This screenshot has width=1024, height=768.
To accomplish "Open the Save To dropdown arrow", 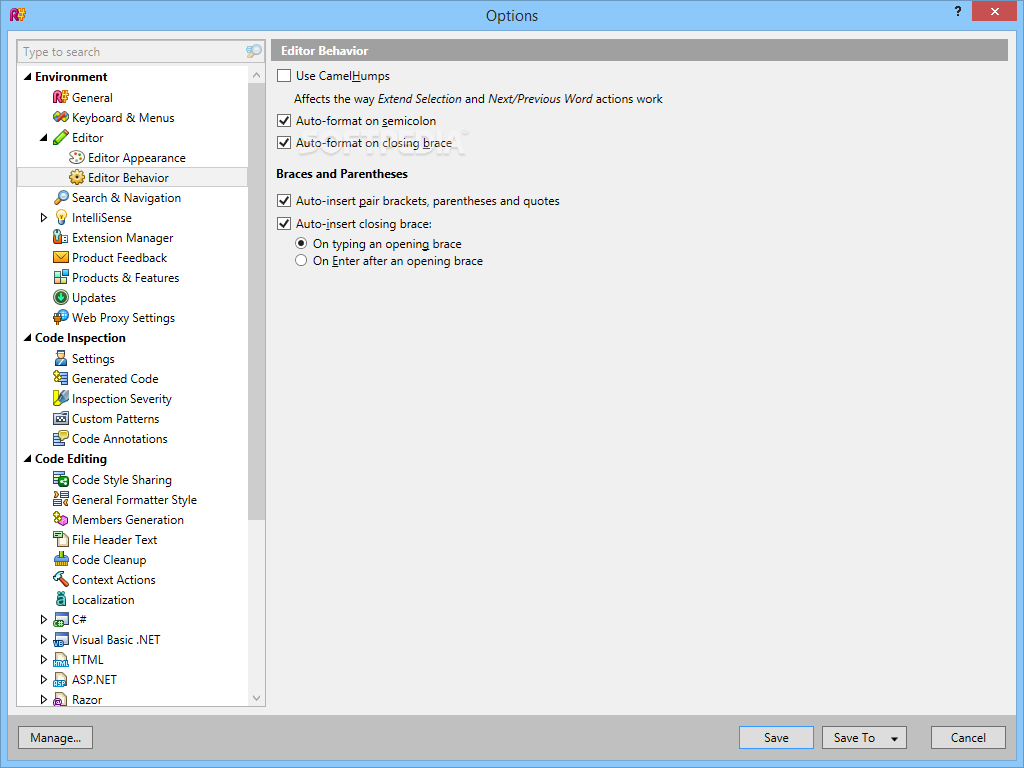I will 894,738.
